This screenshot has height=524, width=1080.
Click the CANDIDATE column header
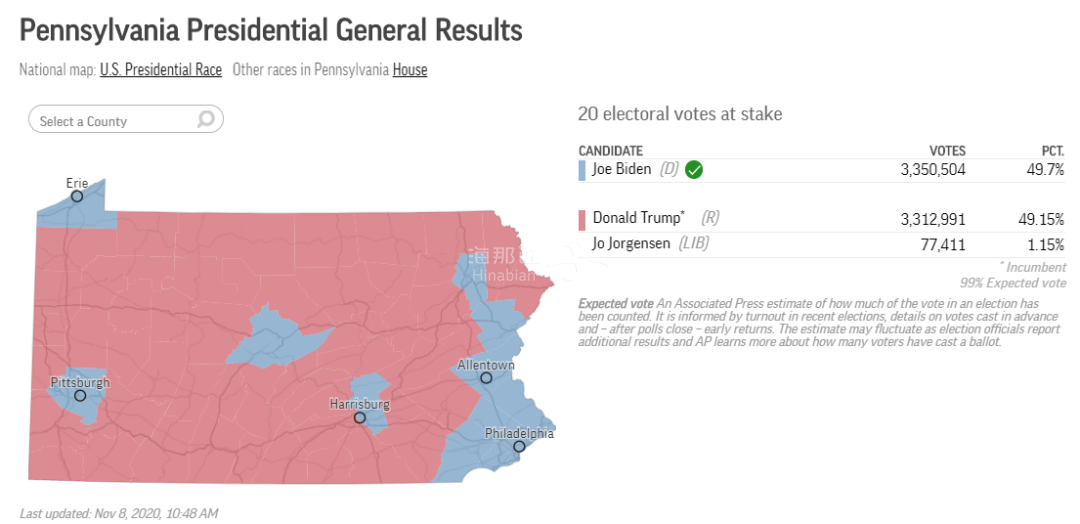(x=610, y=151)
